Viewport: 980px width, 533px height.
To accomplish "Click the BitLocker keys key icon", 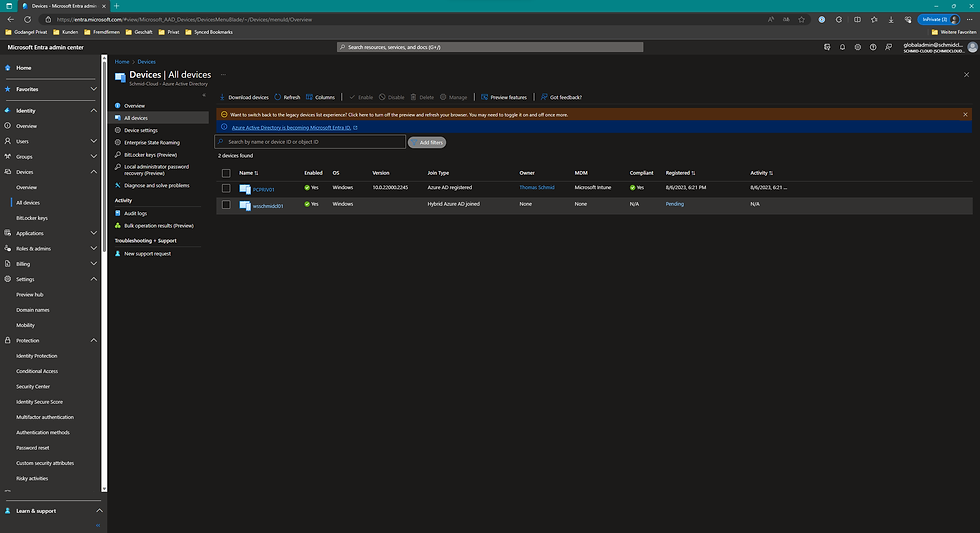I will 118,154.
